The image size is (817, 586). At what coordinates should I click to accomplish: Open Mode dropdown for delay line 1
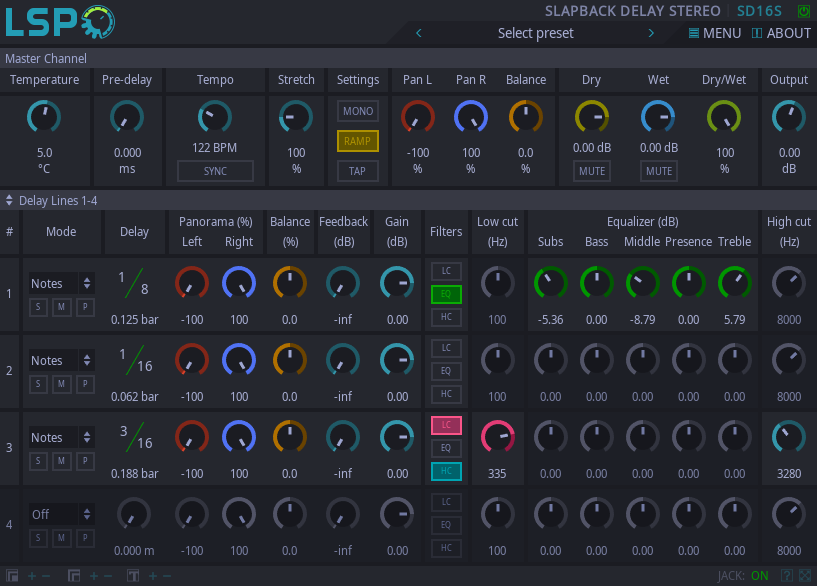pos(62,283)
